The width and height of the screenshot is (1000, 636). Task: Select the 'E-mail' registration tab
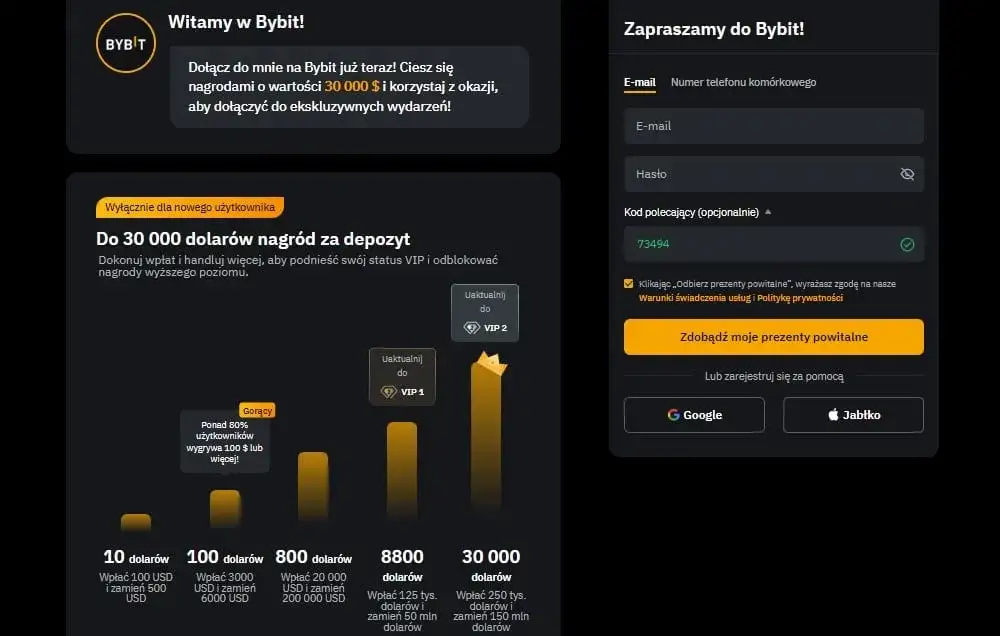pyautogui.click(x=640, y=83)
